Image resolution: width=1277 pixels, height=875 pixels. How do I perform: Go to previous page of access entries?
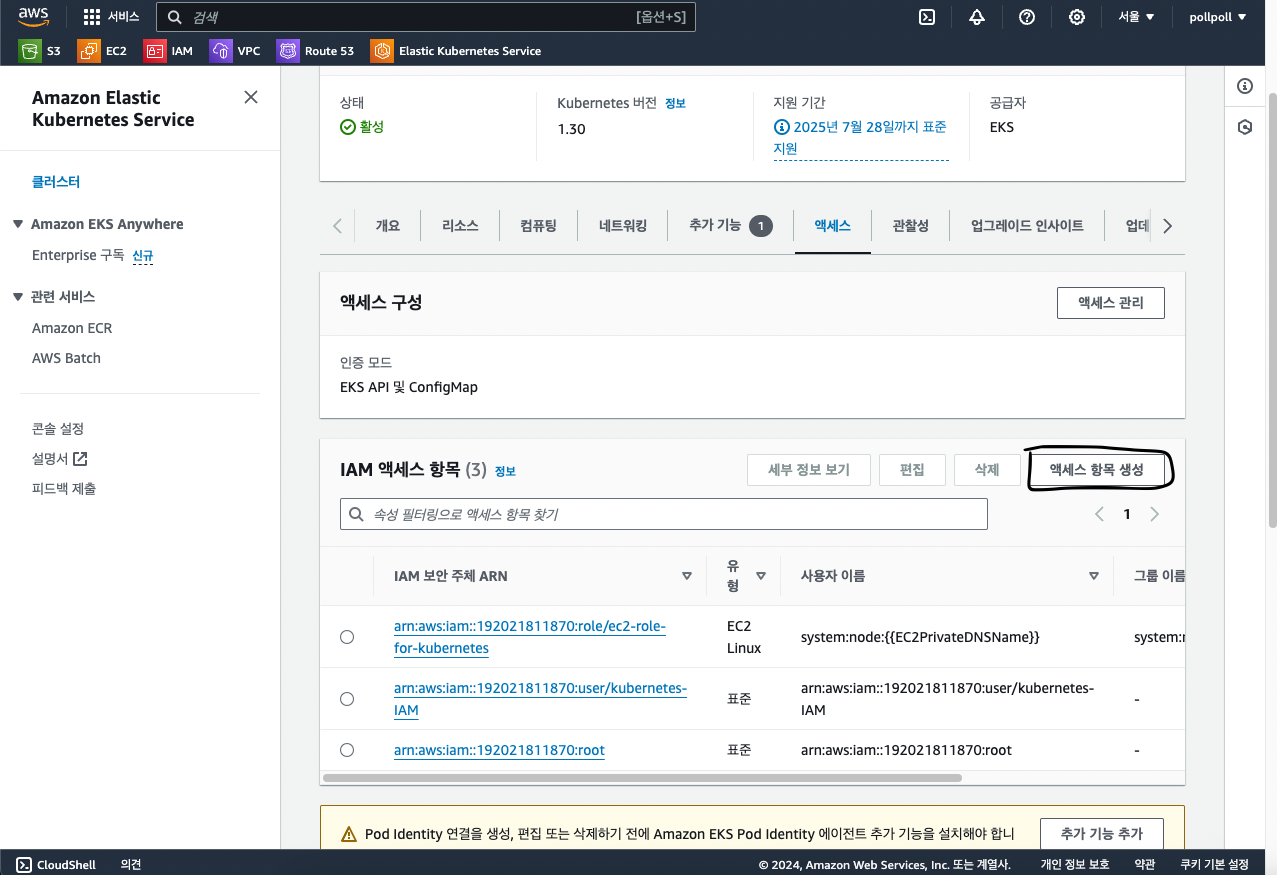click(x=1099, y=514)
